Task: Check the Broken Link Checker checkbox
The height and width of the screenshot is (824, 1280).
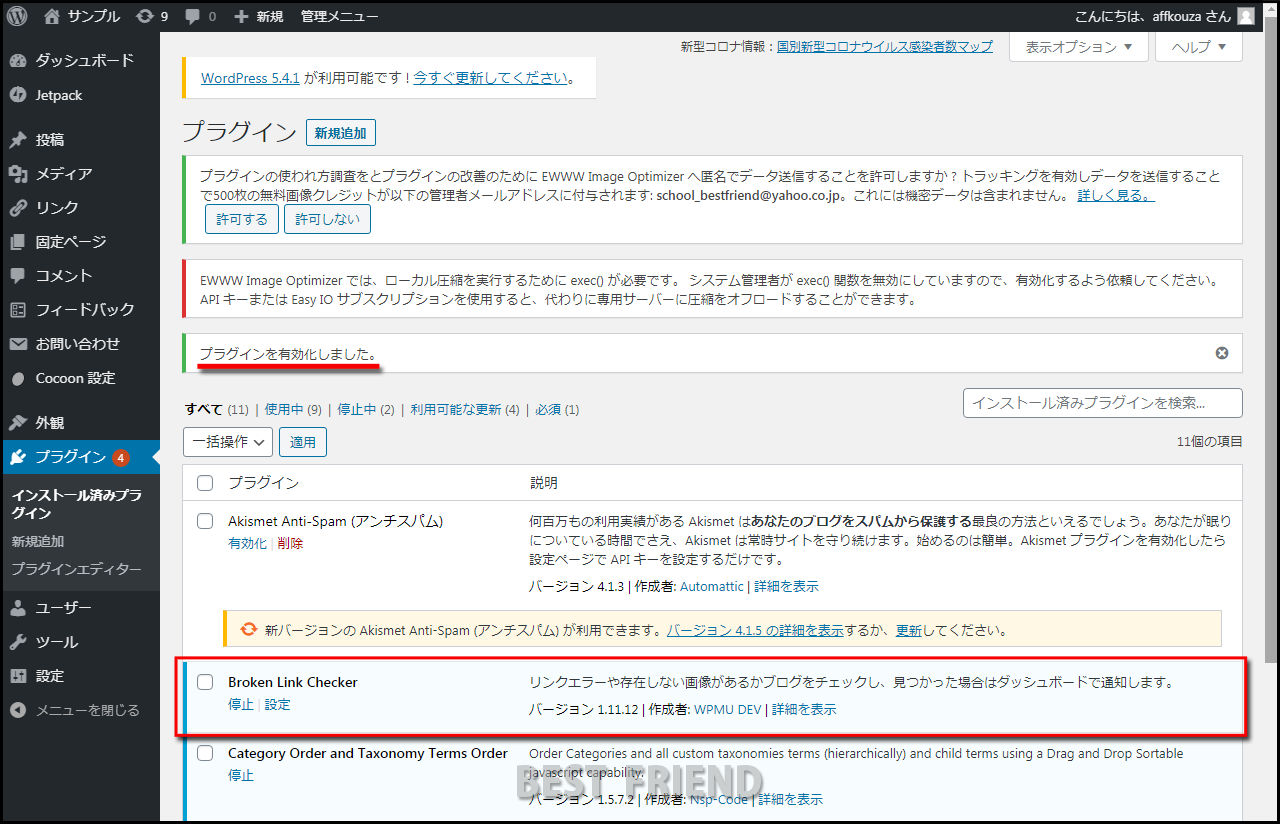Action: coord(205,682)
